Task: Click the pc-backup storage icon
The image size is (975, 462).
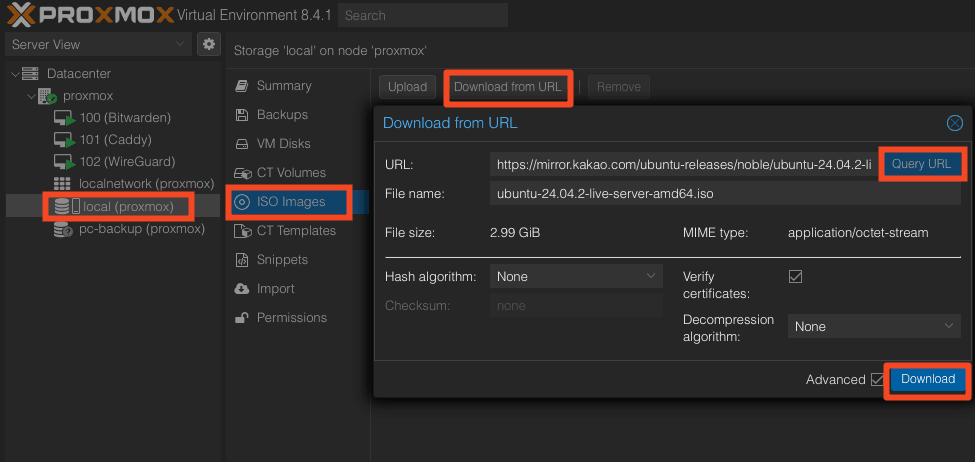Action: tap(63, 229)
